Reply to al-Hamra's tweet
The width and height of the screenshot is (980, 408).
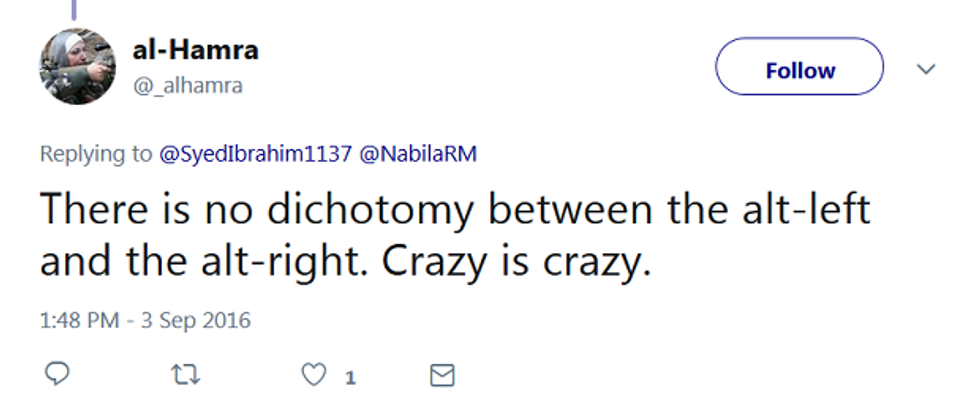click(56, 375)
